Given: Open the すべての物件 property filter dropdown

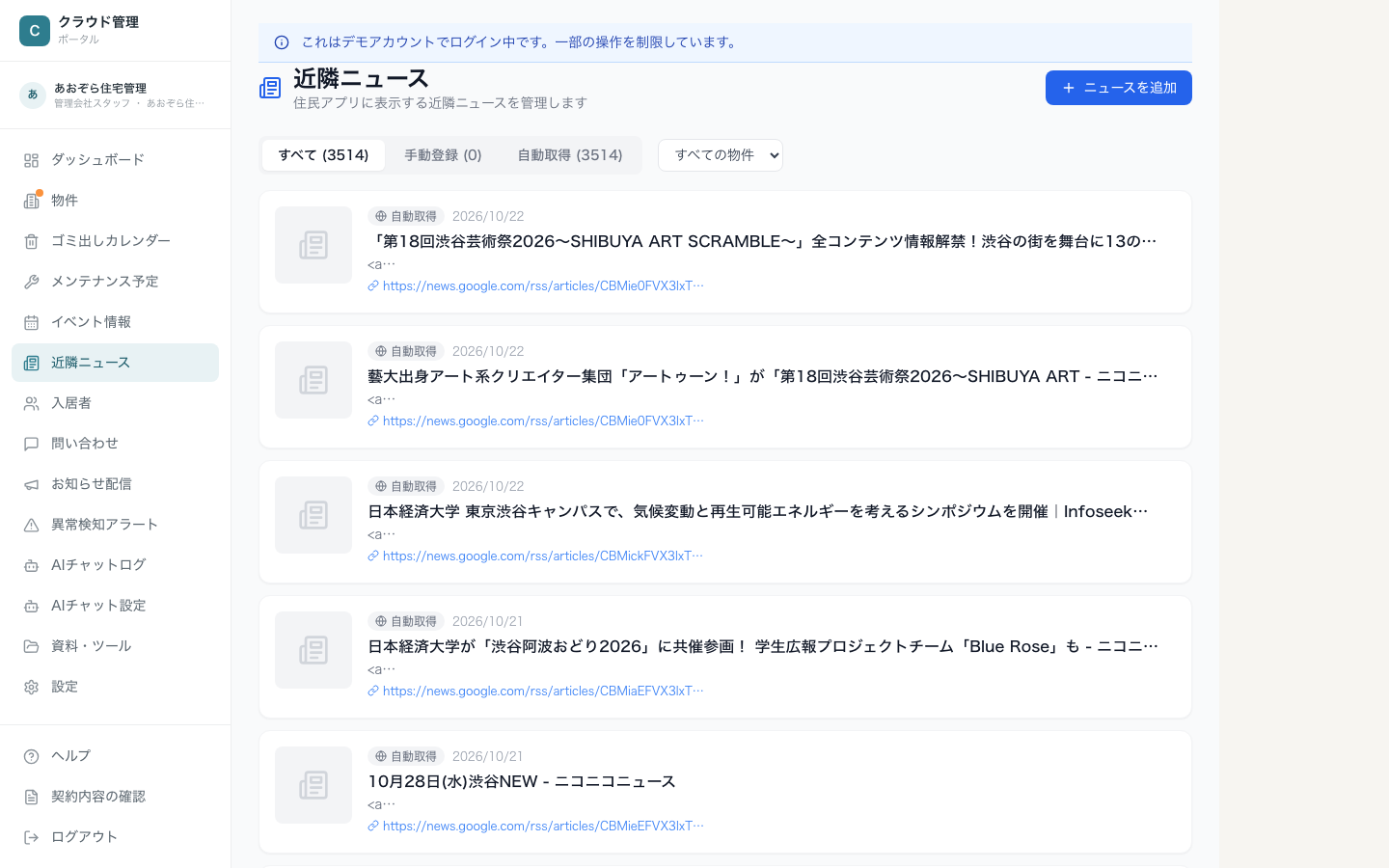Looking at the screenshot, I should pyautogui.click(x=721, y=155).
